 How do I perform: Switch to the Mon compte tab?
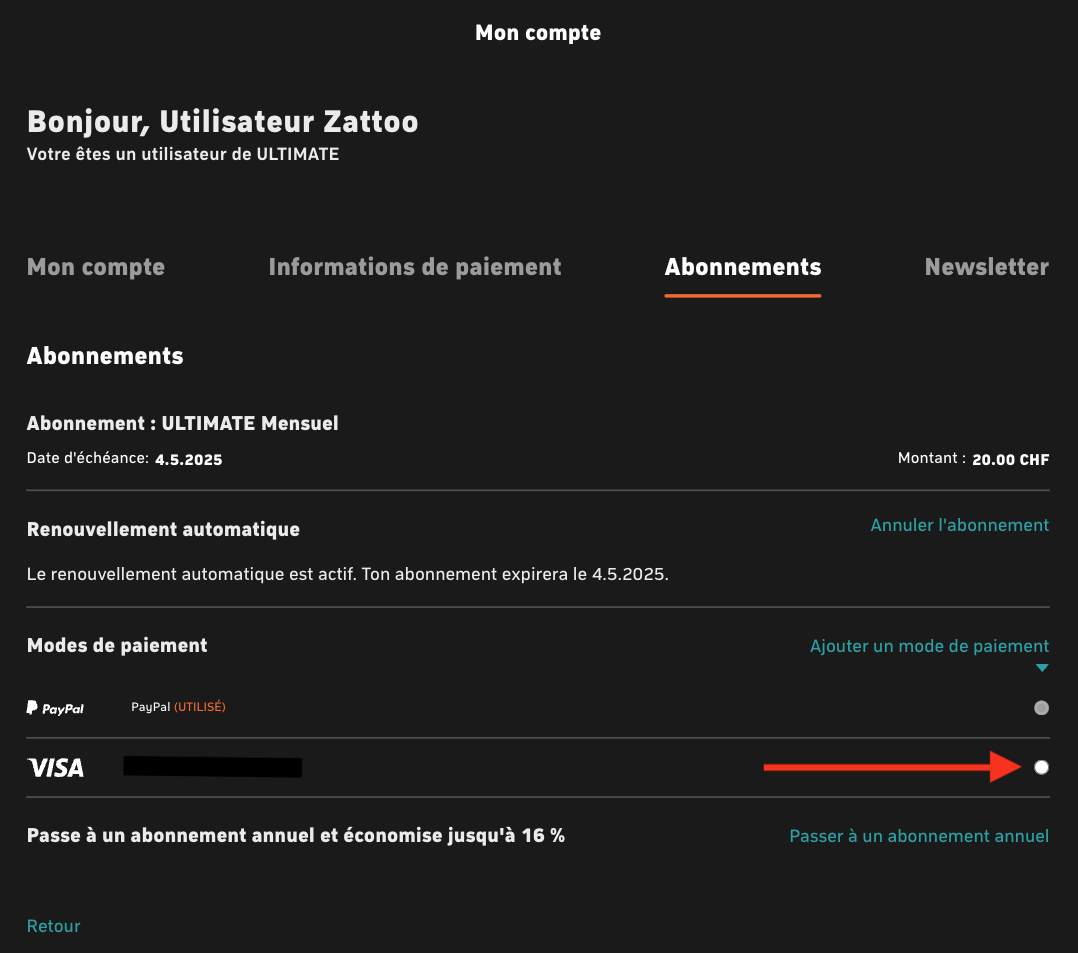96,267
